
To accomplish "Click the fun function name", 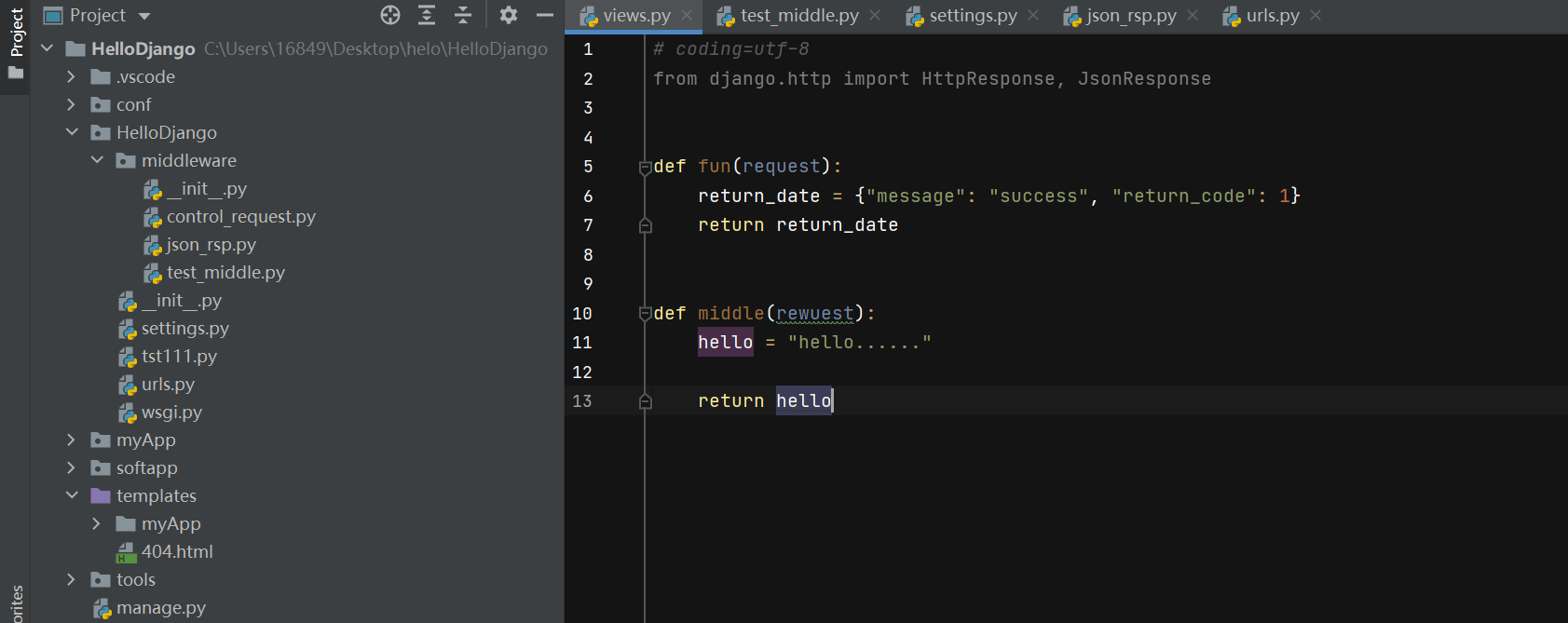I will 715,167.
